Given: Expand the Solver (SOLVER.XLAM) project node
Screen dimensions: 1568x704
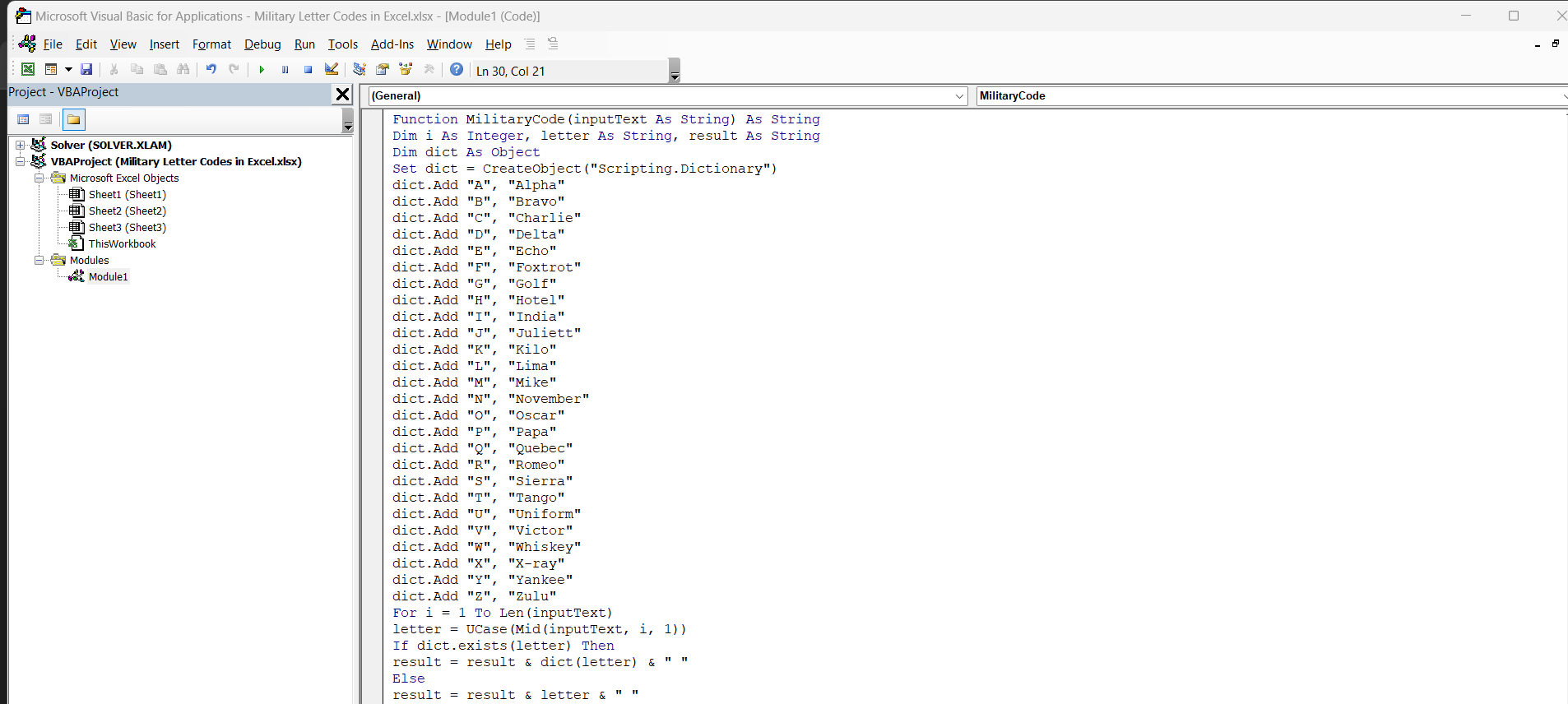Looking at the screenshot, I should pyautogui.click(x=21, y=145).
